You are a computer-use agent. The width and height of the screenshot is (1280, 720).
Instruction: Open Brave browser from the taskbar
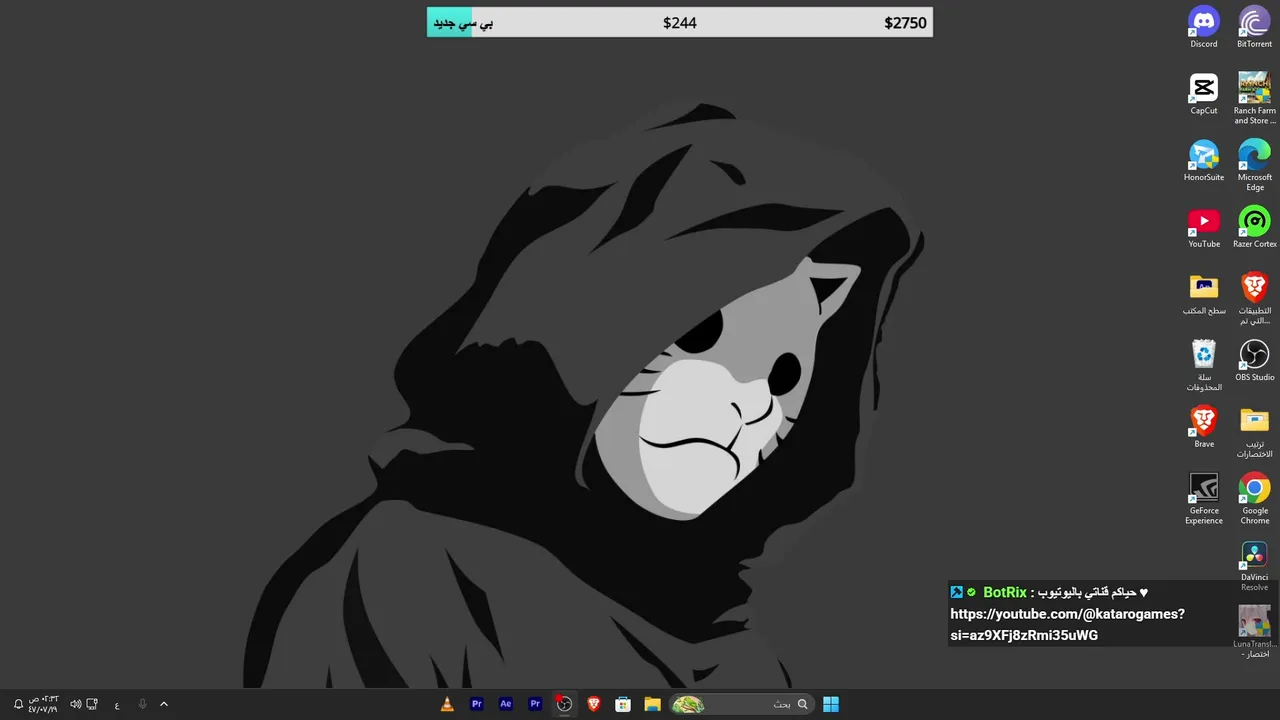[x=594, y=704]
